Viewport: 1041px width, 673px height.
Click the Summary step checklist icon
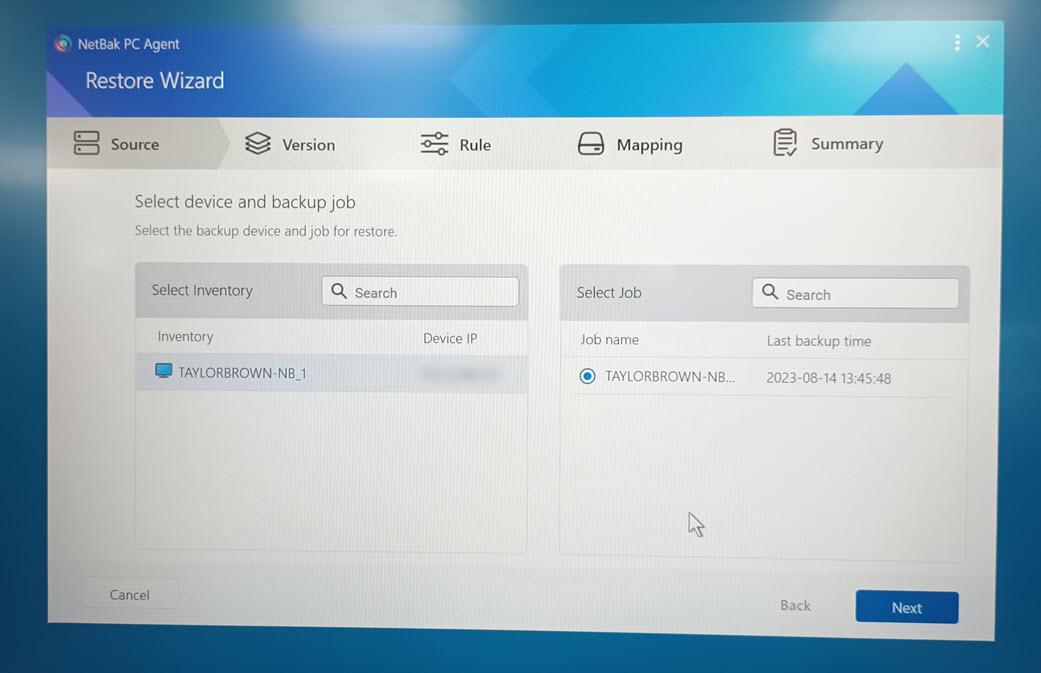point(785,143)
